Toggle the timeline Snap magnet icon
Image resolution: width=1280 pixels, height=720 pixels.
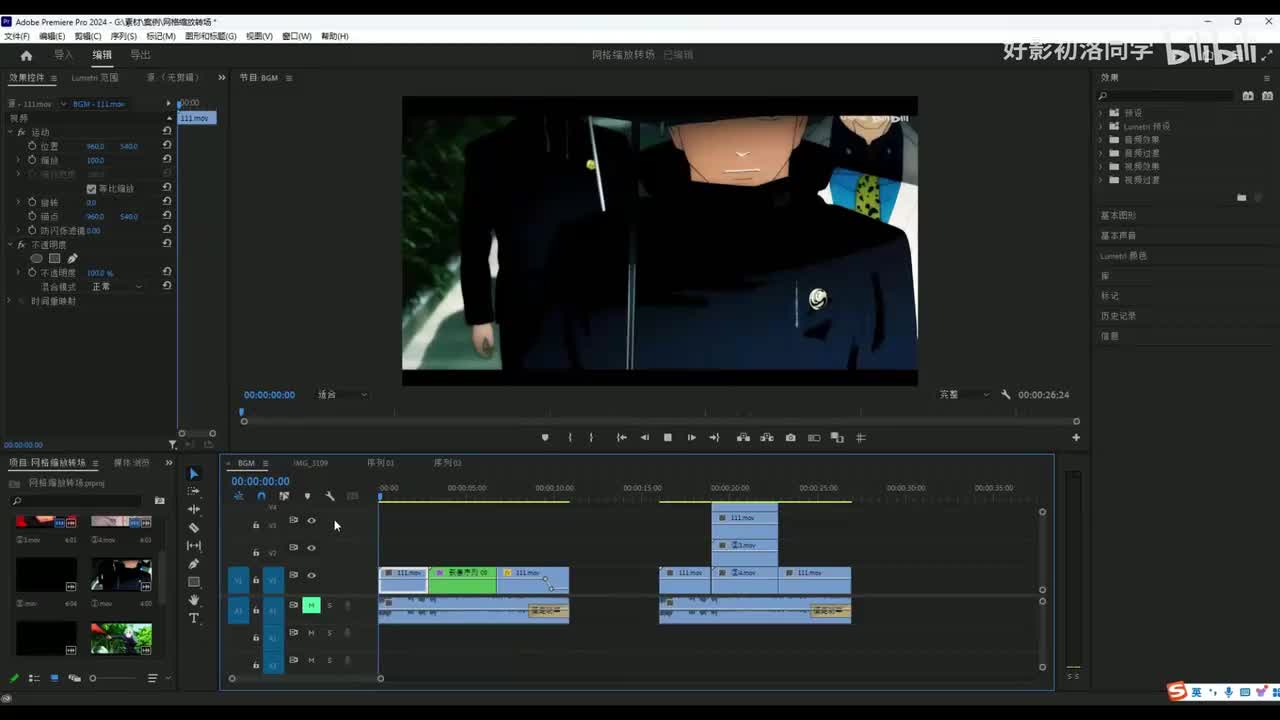[261, 496]
